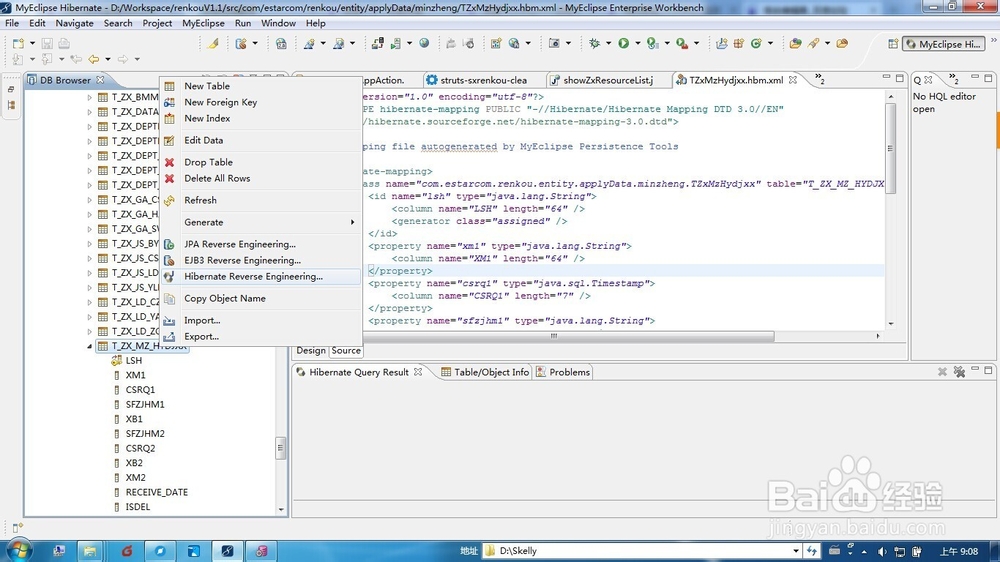Open the Generate submenu arrow

[352, 222]
